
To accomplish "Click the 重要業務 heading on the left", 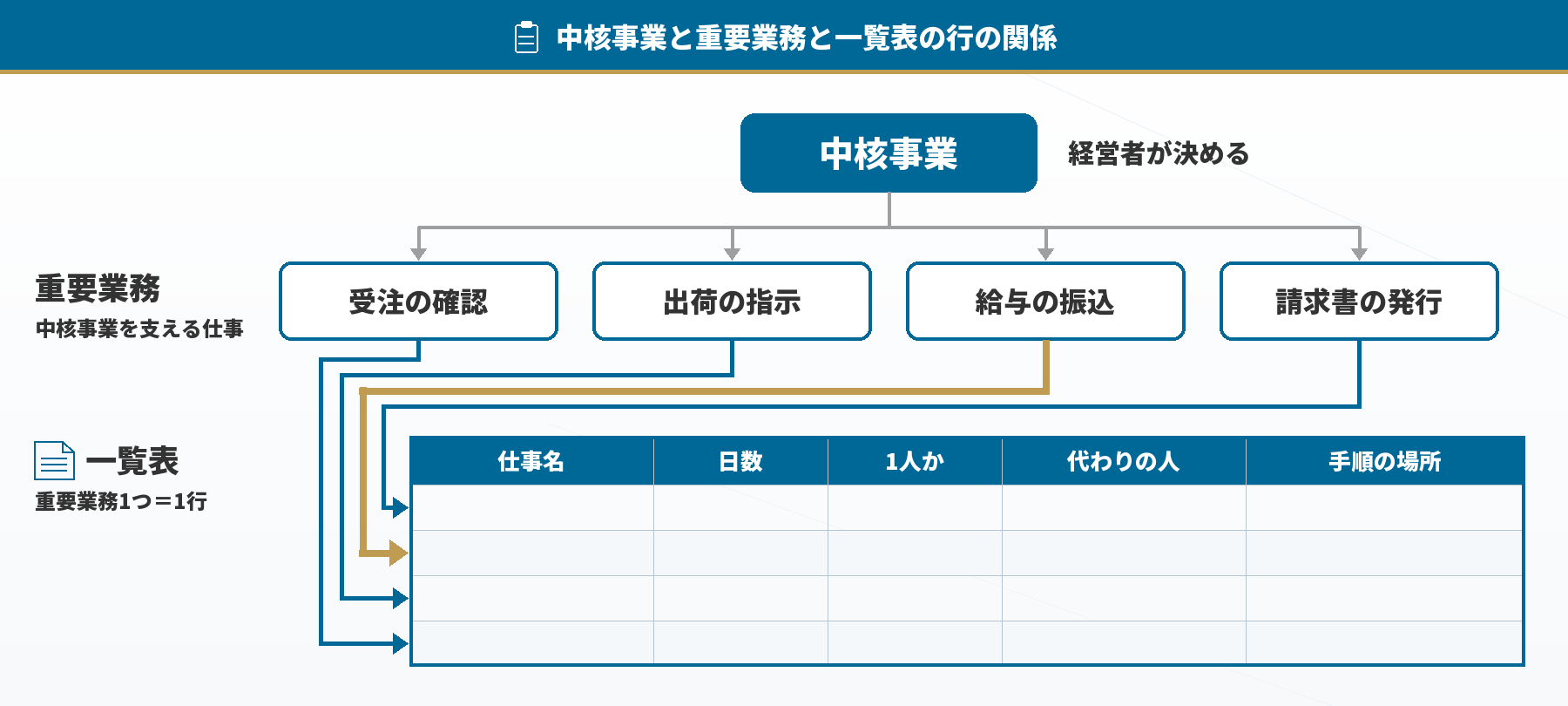I will (x=98, y=288).
